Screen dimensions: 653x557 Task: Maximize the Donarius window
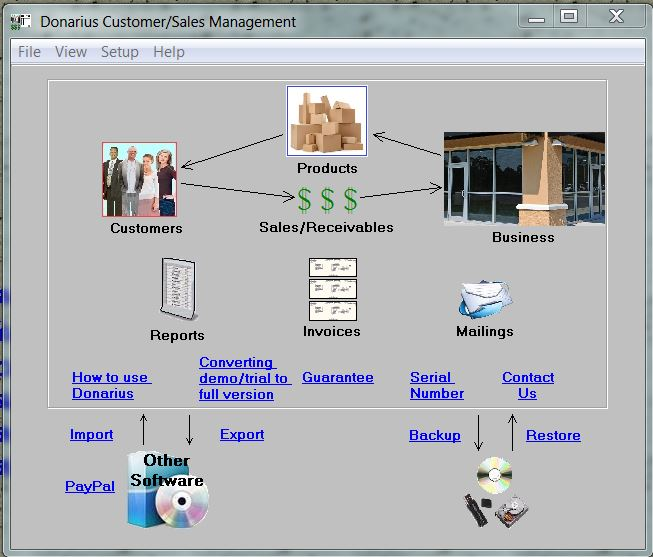(569, 17)
